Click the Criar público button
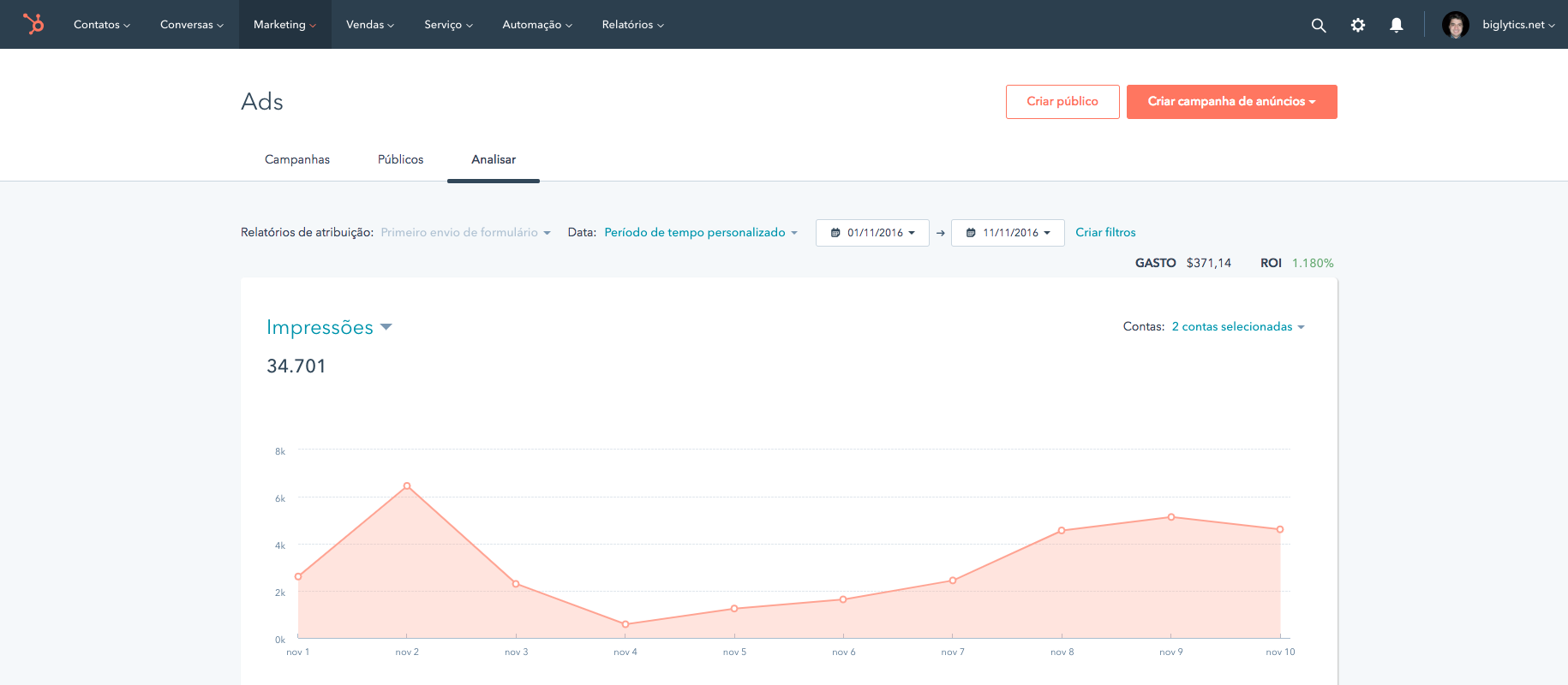This screenshot has width=1568, height=685. tap(1062, 102)
